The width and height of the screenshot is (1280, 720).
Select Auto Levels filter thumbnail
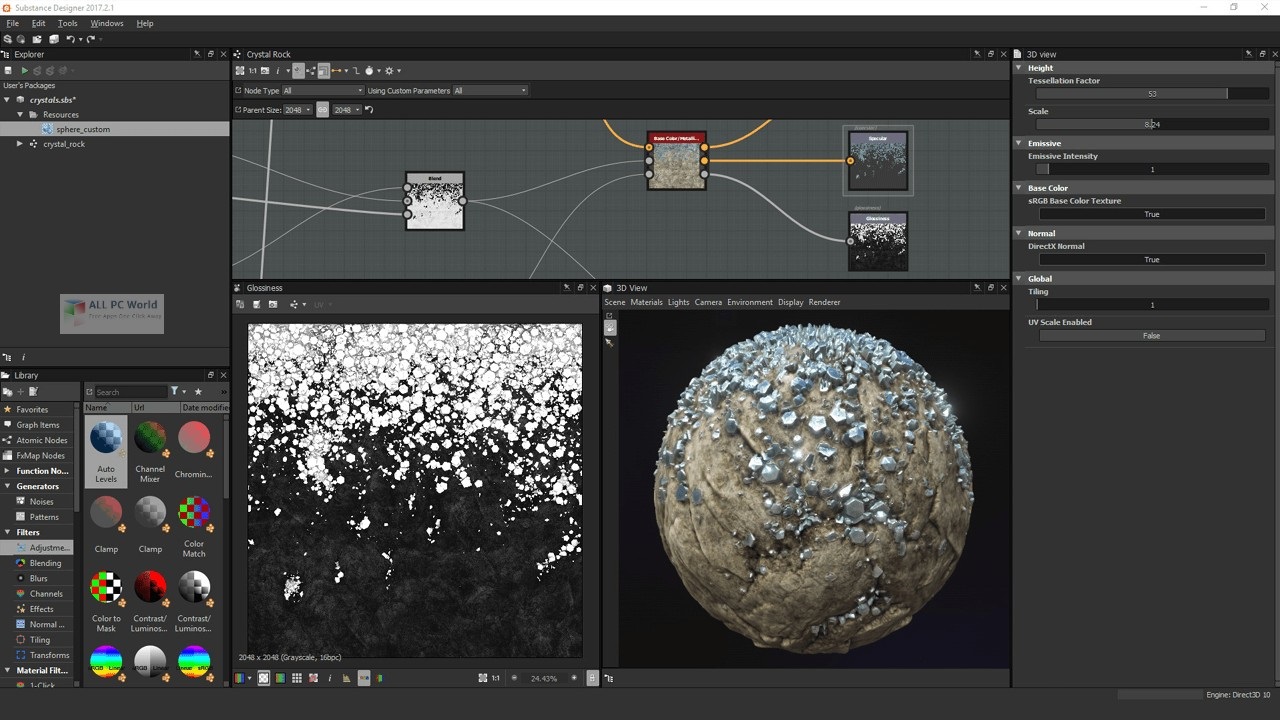[x=106, y=451]
